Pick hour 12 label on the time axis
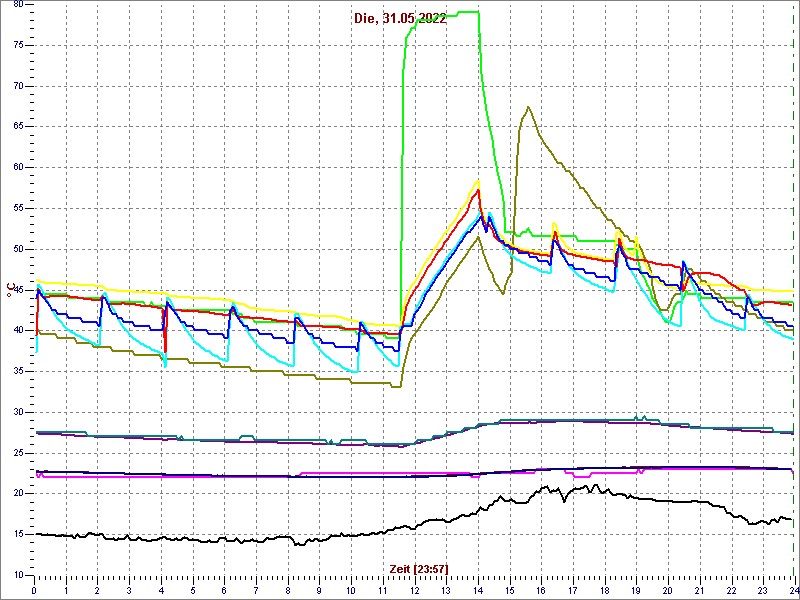 [414, 591]
